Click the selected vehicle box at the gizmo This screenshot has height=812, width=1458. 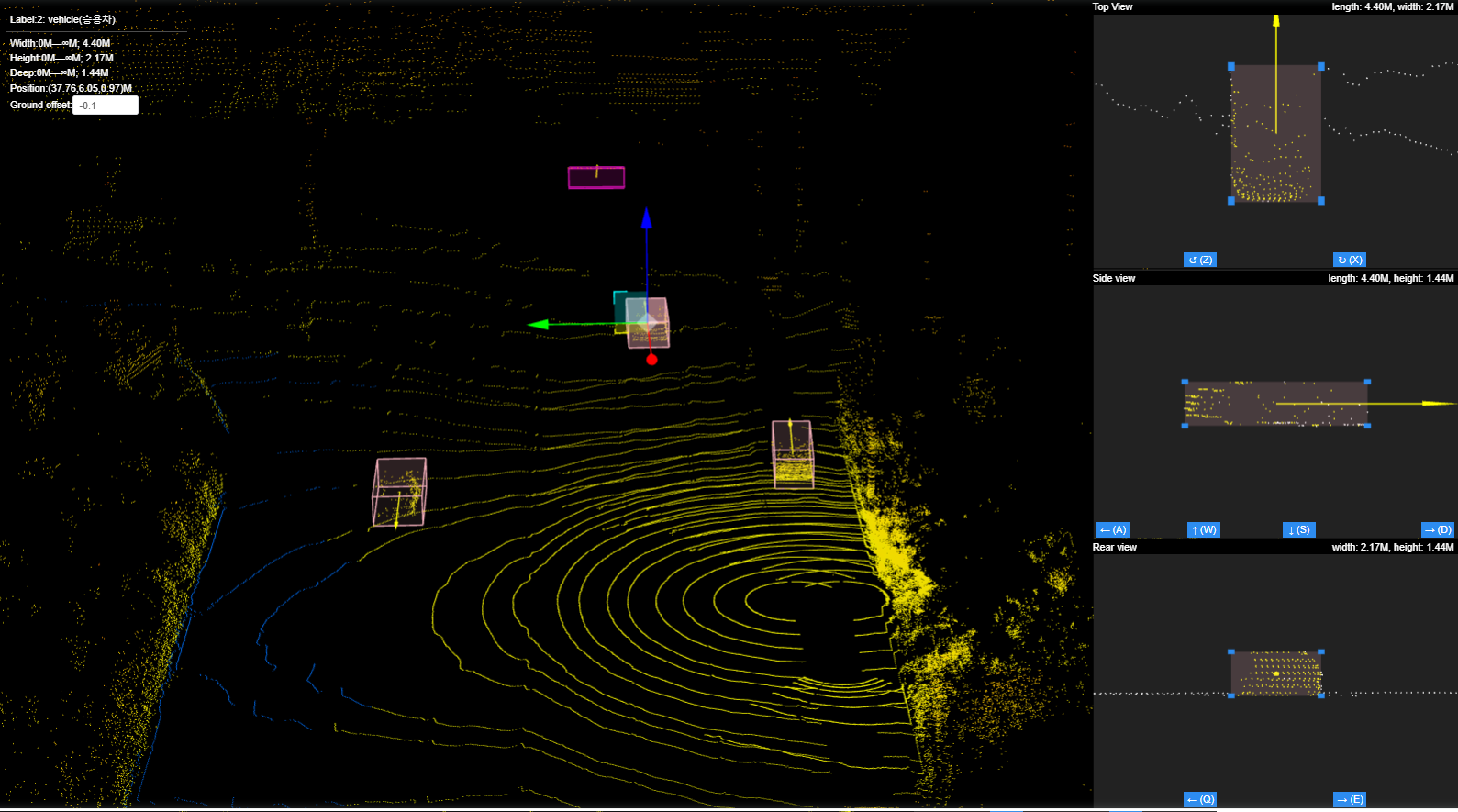coord(648,323)
